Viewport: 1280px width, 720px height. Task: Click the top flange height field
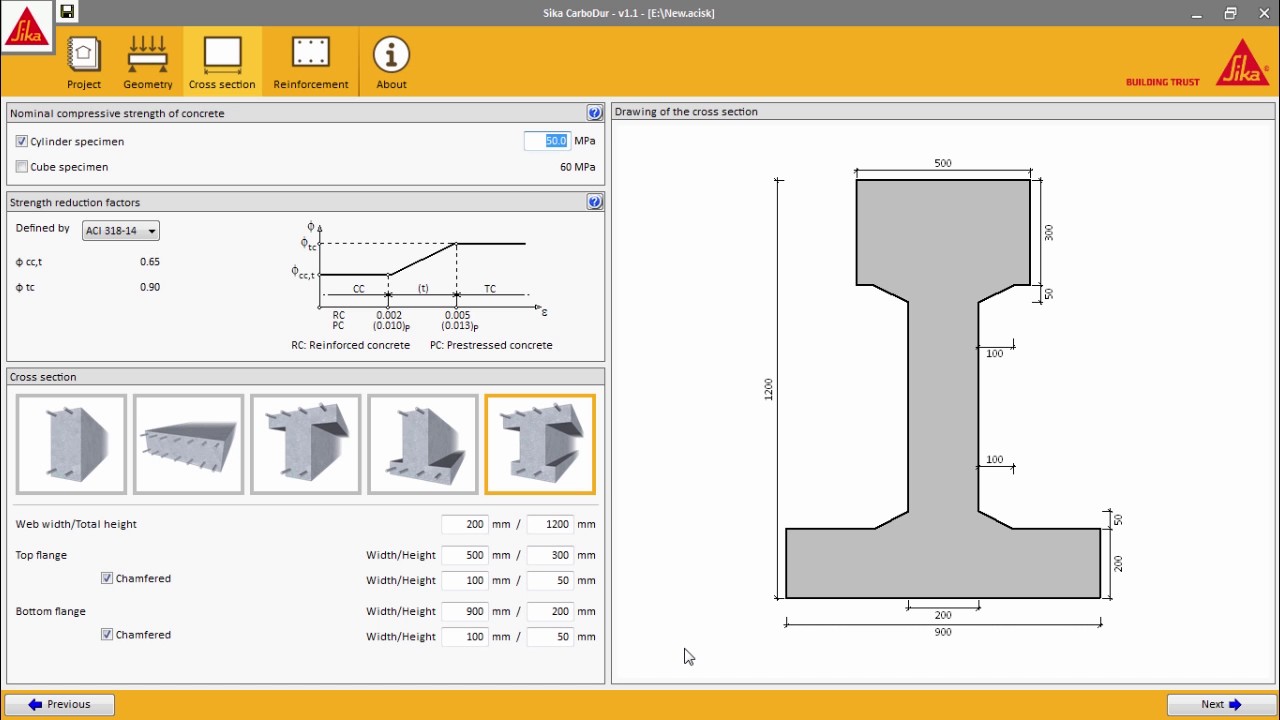click(x=549, y=555)
